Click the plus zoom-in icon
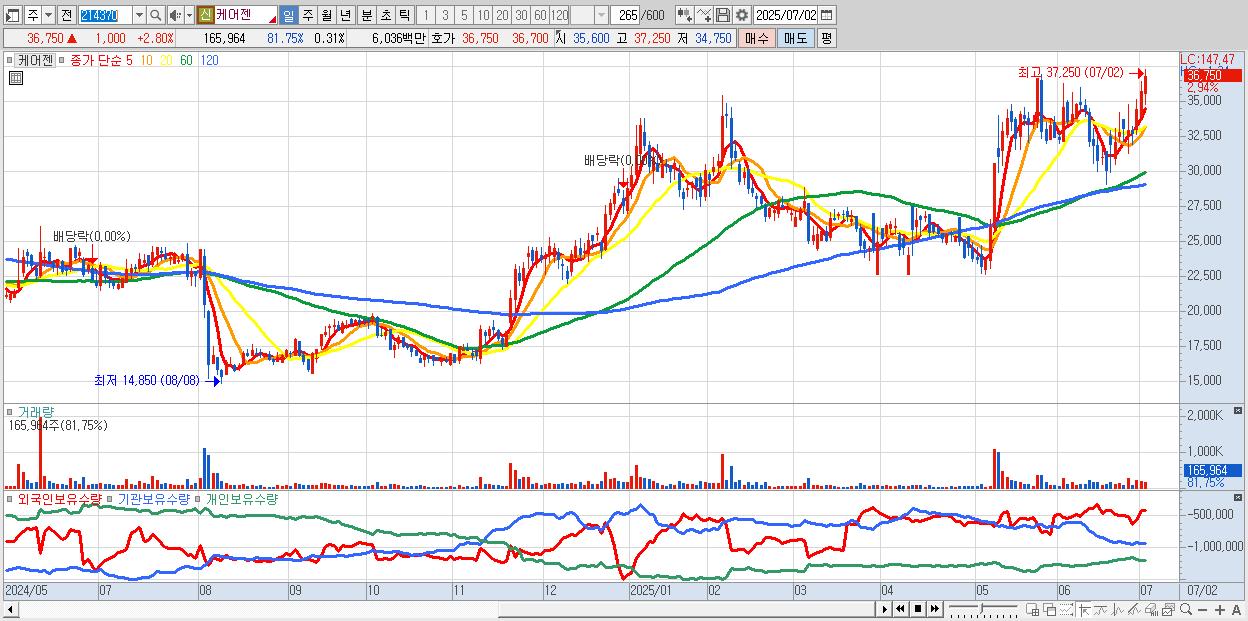This screenshot has height=621, width=1248. pos(1220,610)
